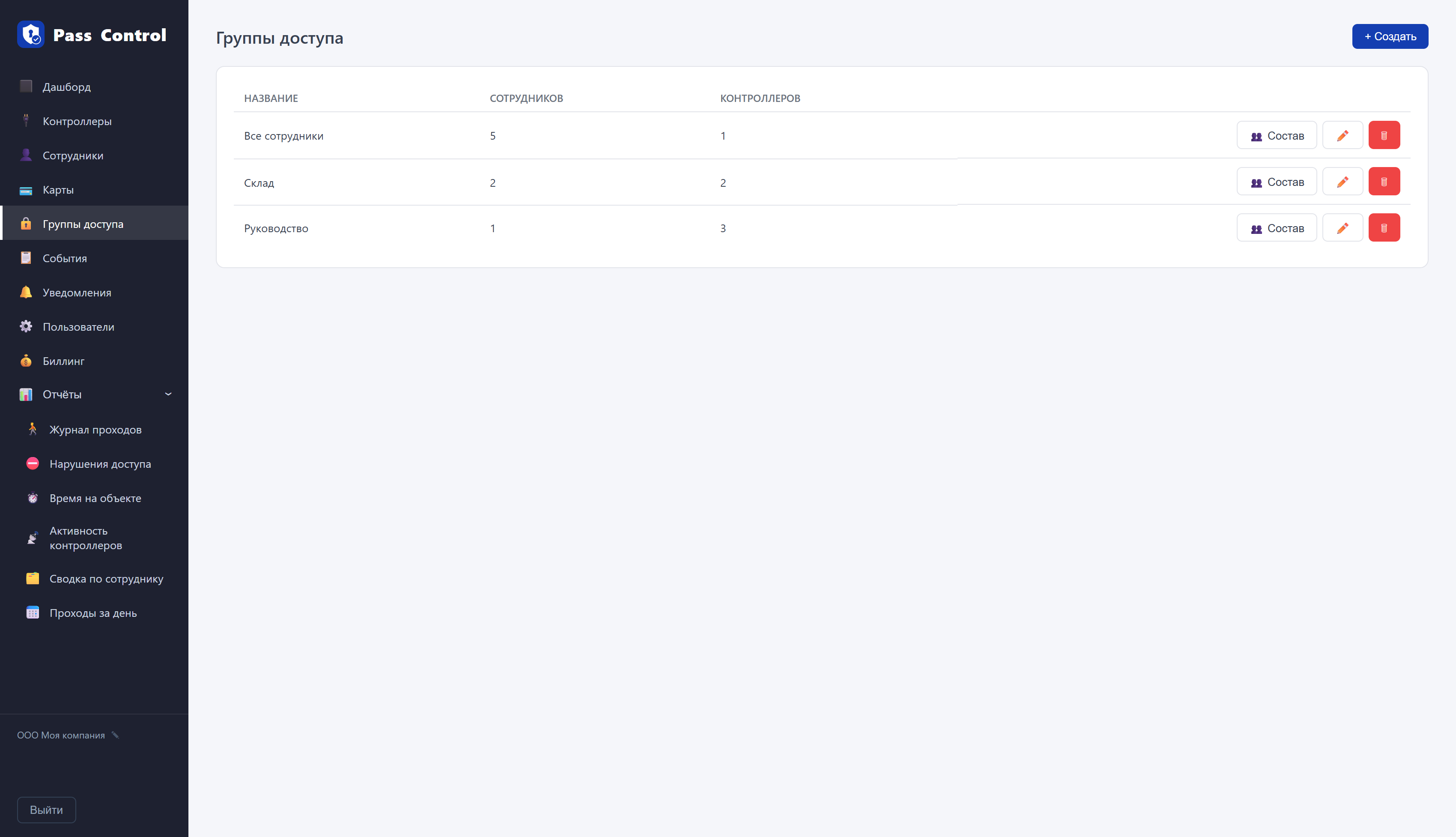Click the Группы доступа page heading
The width and height of the screenshot is (1456, 837).
pyautogui.click(x=280, y=38)
